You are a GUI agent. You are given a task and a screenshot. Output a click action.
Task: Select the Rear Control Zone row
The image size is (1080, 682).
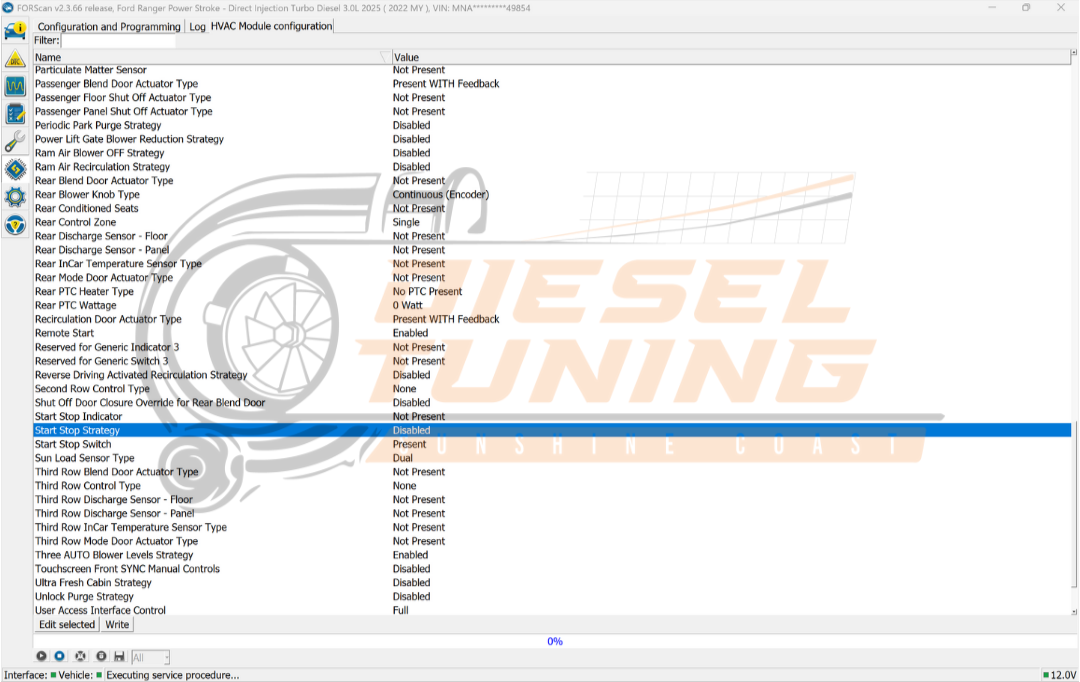(x=552, y=222)
